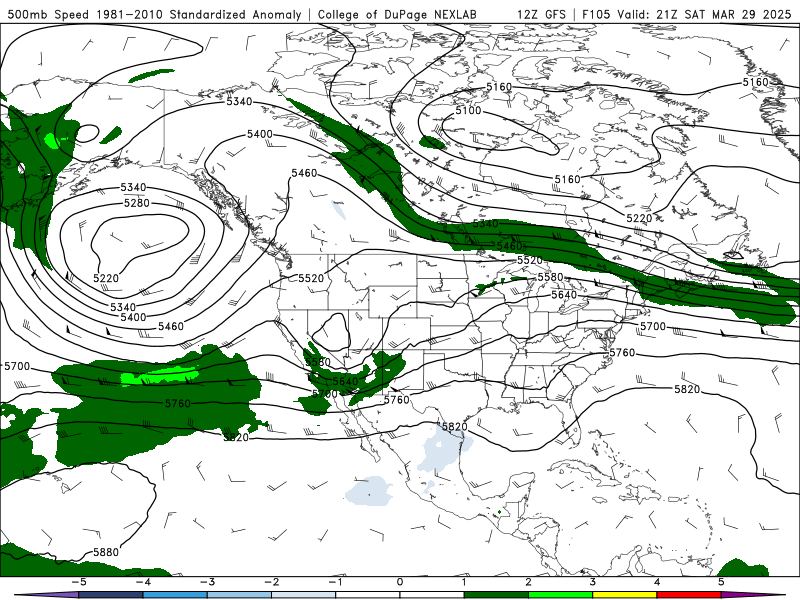Screen dimensions: 800x600
Task: Click the 'F105 Valid: 21Z SAT MAR 29 2025' text
Action: [687, 14]
